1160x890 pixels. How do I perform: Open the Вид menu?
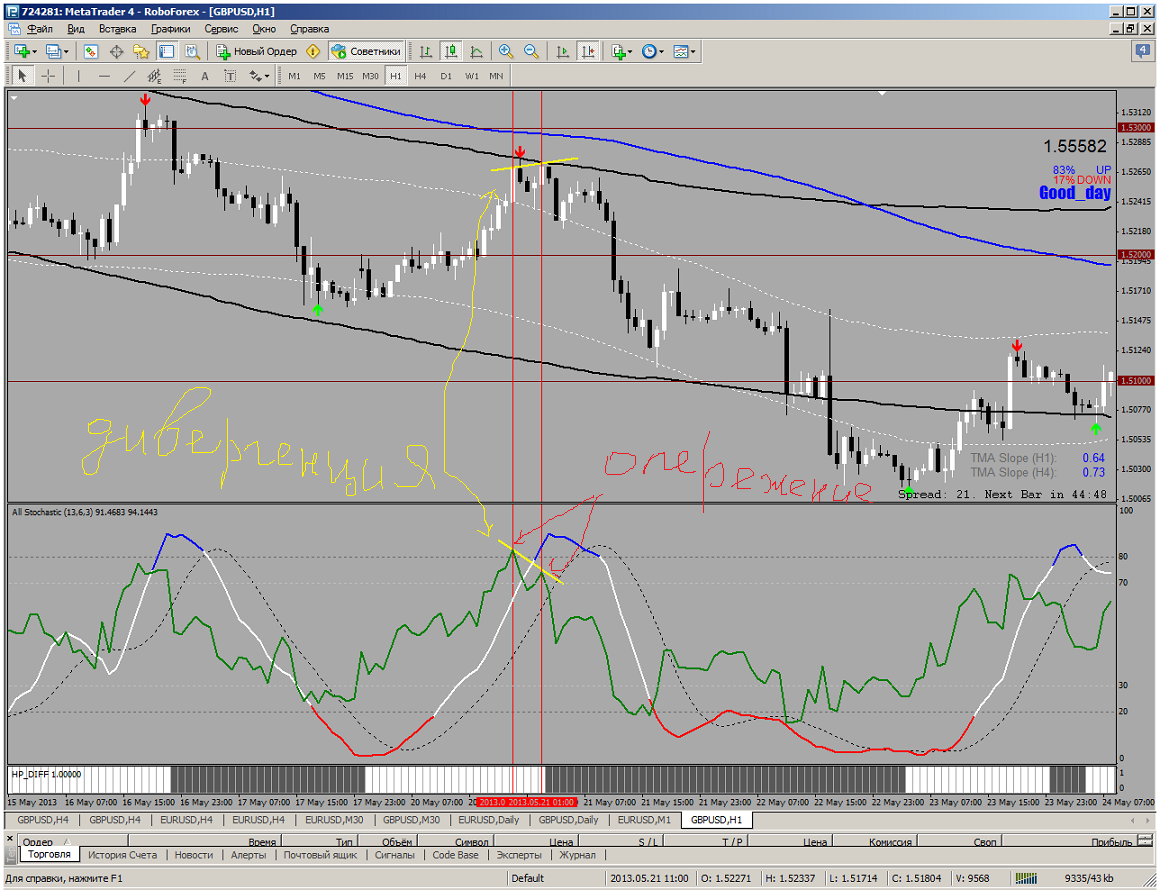76,29
